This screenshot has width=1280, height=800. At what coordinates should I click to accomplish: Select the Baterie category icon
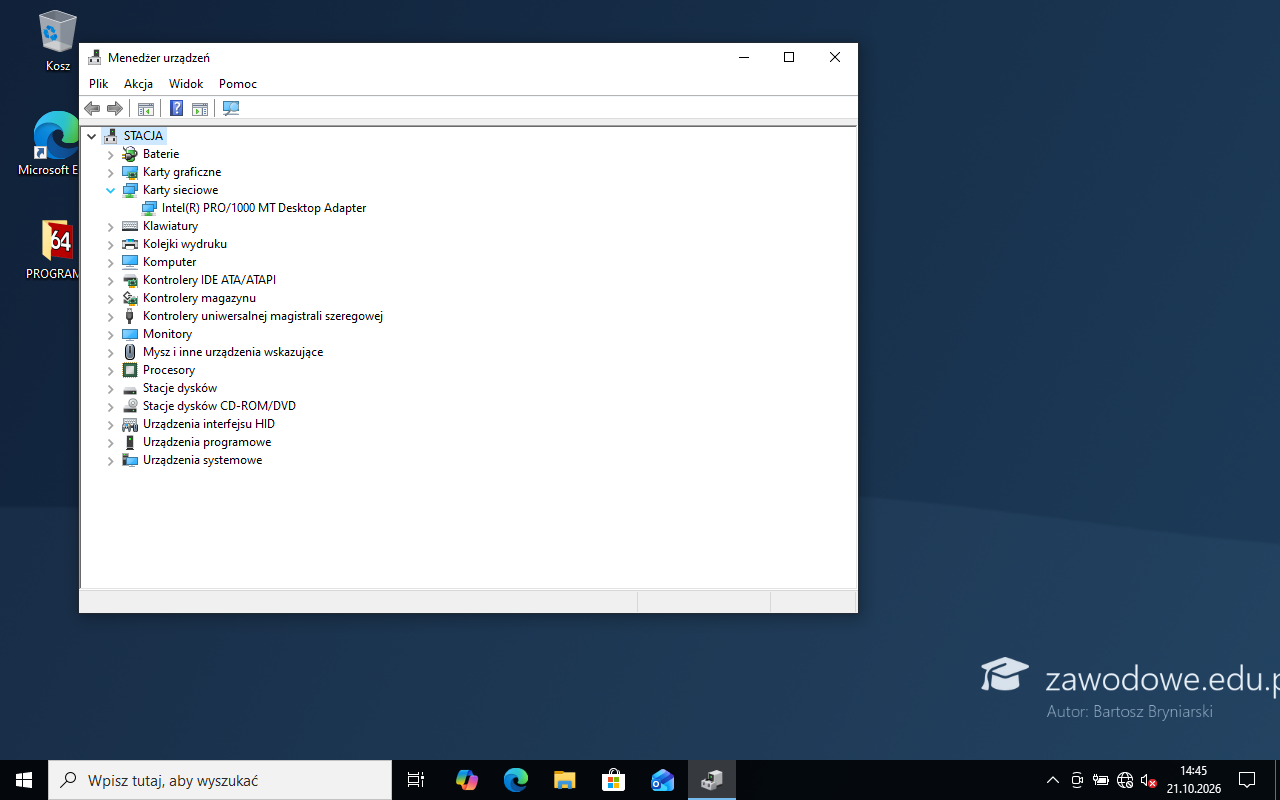point(129,154)
